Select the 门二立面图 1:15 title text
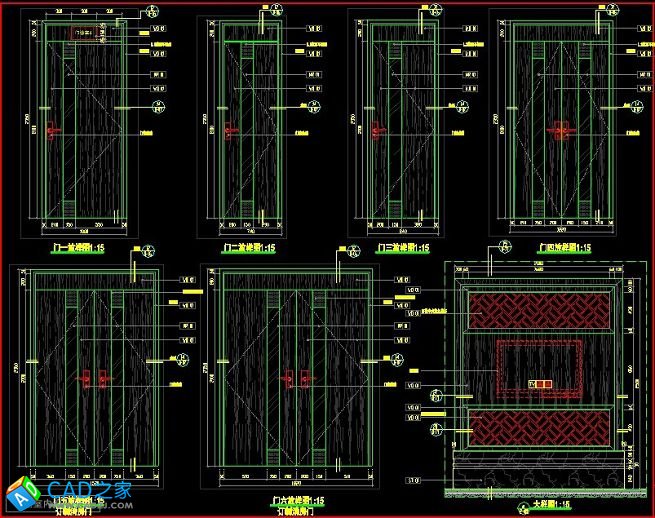The width and height of the screenshot is (655, 518). tap(248, 248)
